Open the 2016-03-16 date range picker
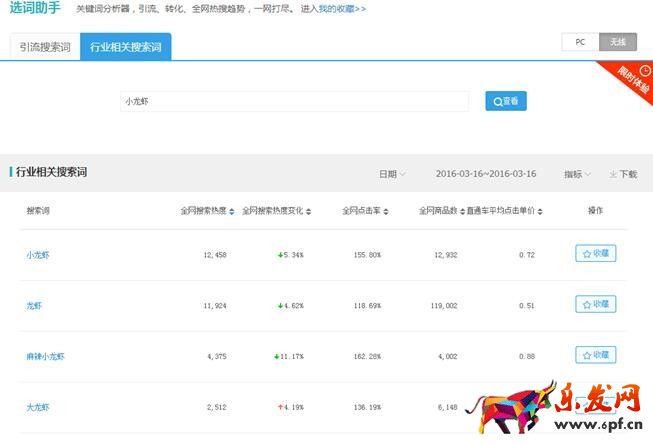Viewport: 653px width, 445px height. tap(486, 174)
